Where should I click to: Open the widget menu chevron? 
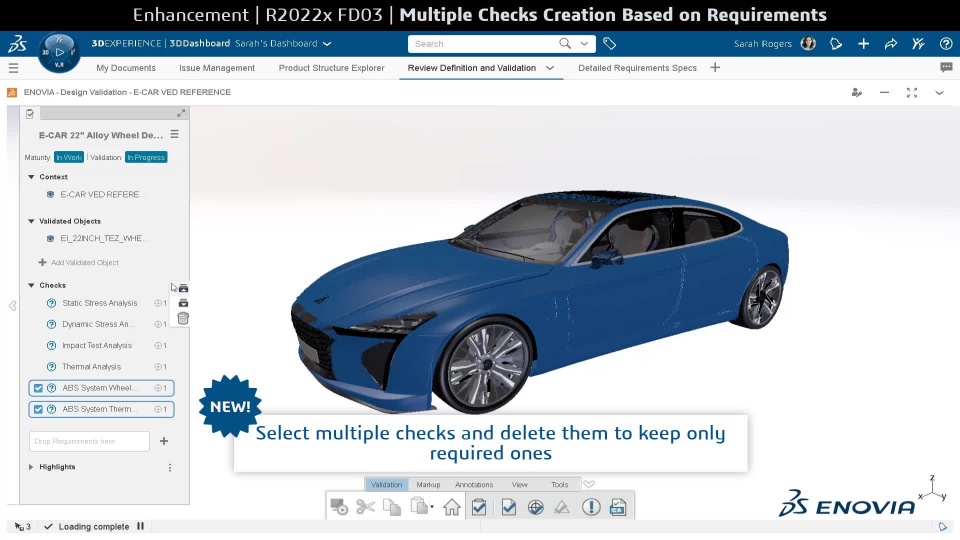pos(939,92)
